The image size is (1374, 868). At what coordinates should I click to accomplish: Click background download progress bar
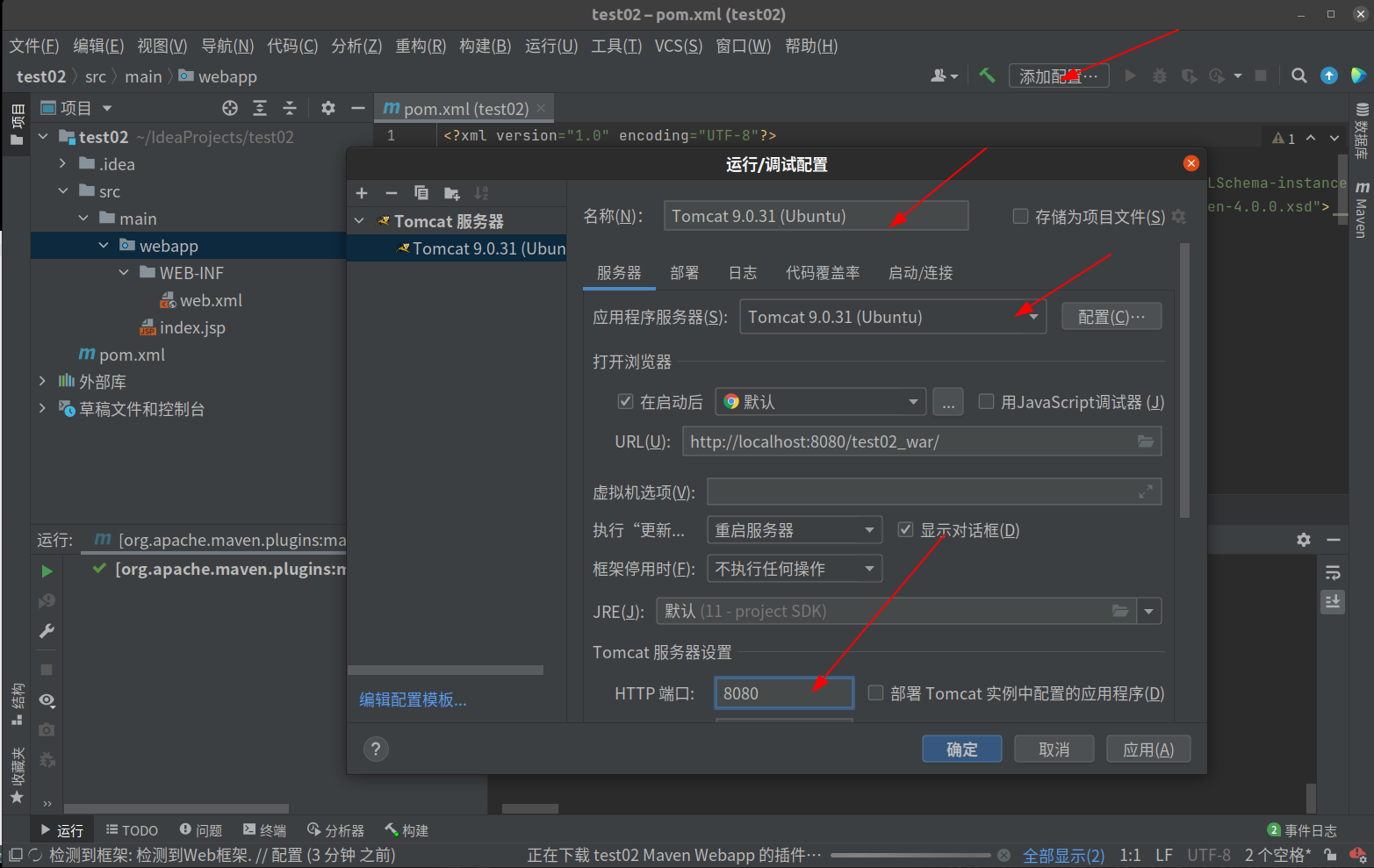click(x=910, y=855)
